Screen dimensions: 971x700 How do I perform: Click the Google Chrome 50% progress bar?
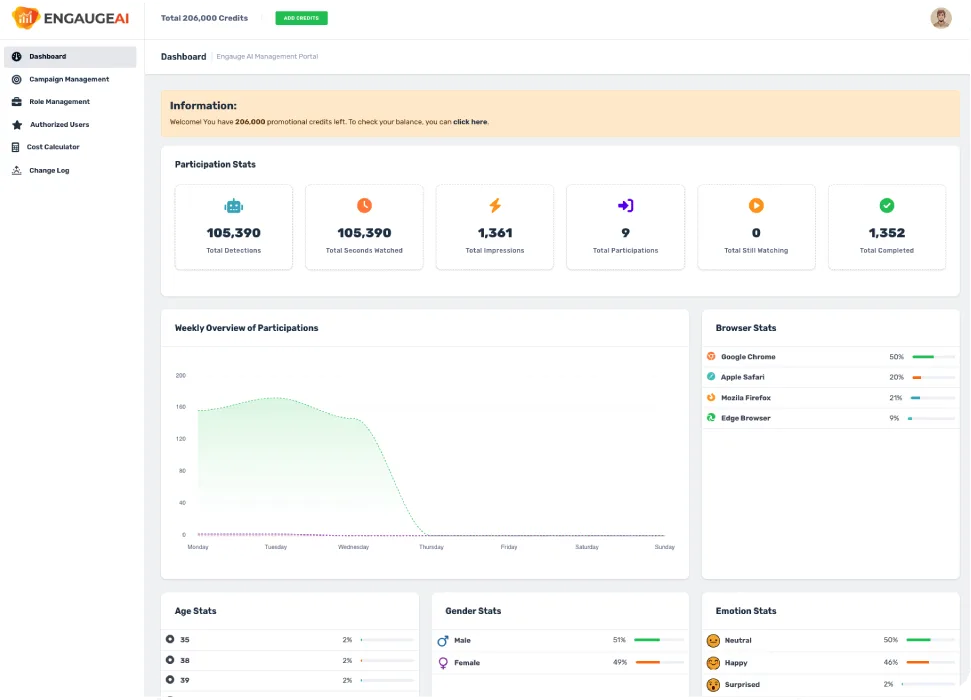933,357
